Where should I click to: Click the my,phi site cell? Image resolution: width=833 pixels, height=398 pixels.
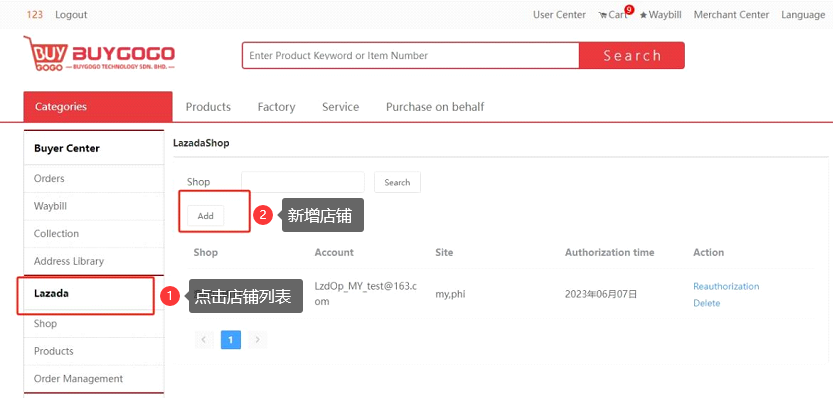click(450, 294)
